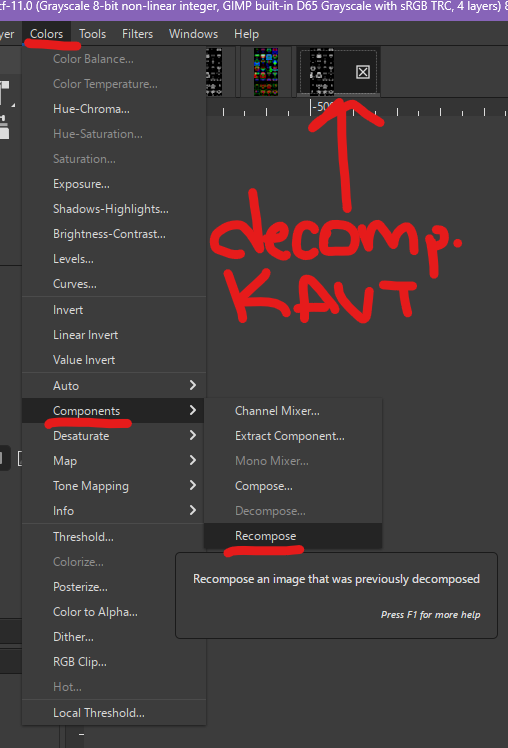Apply Linear Invert
Screen dimensions: 508x748
coord(114,335)
